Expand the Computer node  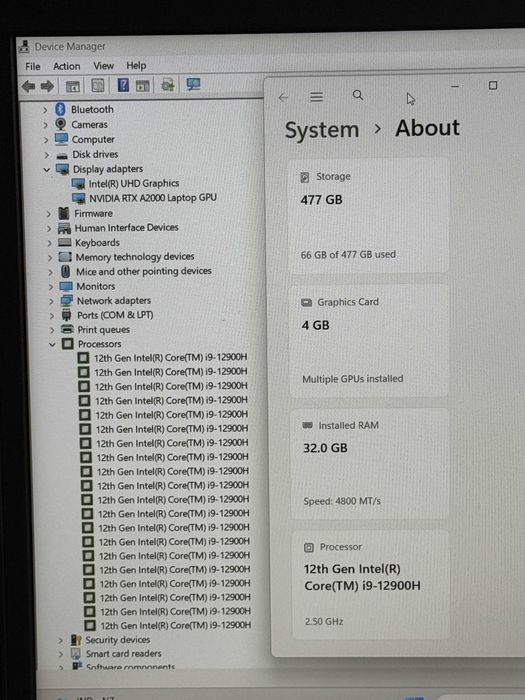tap(46, 140)
